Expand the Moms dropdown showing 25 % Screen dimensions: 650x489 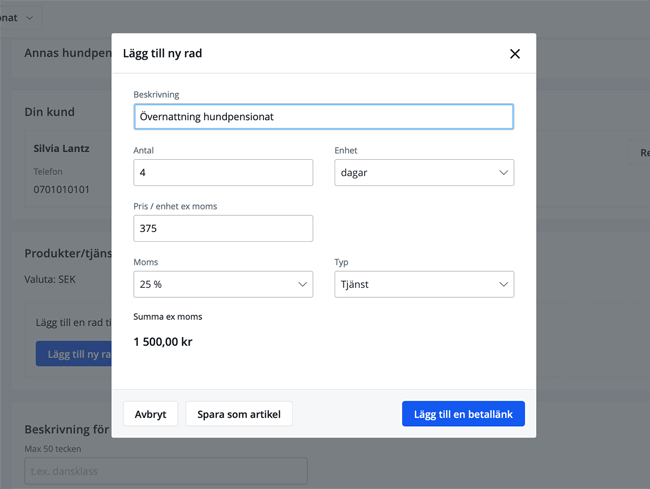click(223, 284)
